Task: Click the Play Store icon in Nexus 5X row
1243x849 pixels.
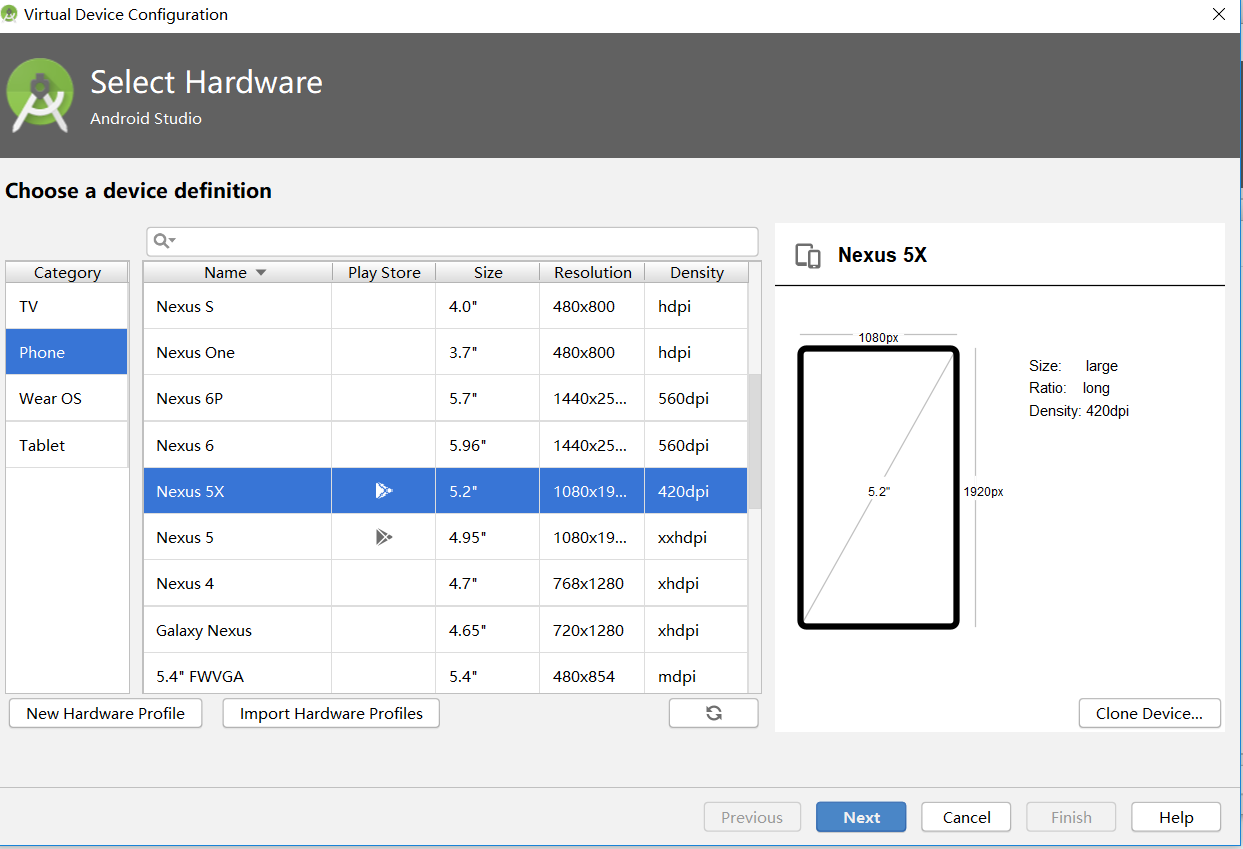Action: (384, 491)
